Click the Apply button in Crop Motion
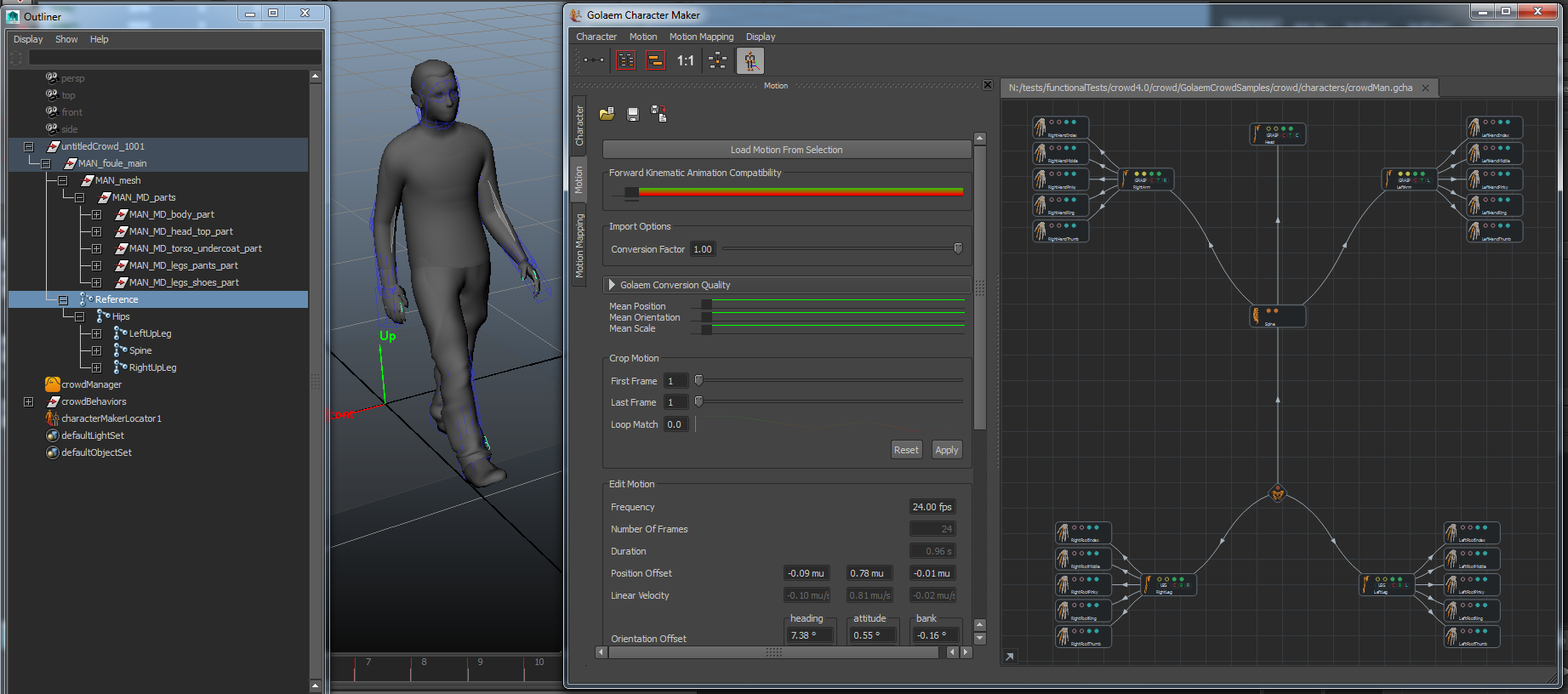This screenshot has height=694, width=1568. click(x=946, y=450)
